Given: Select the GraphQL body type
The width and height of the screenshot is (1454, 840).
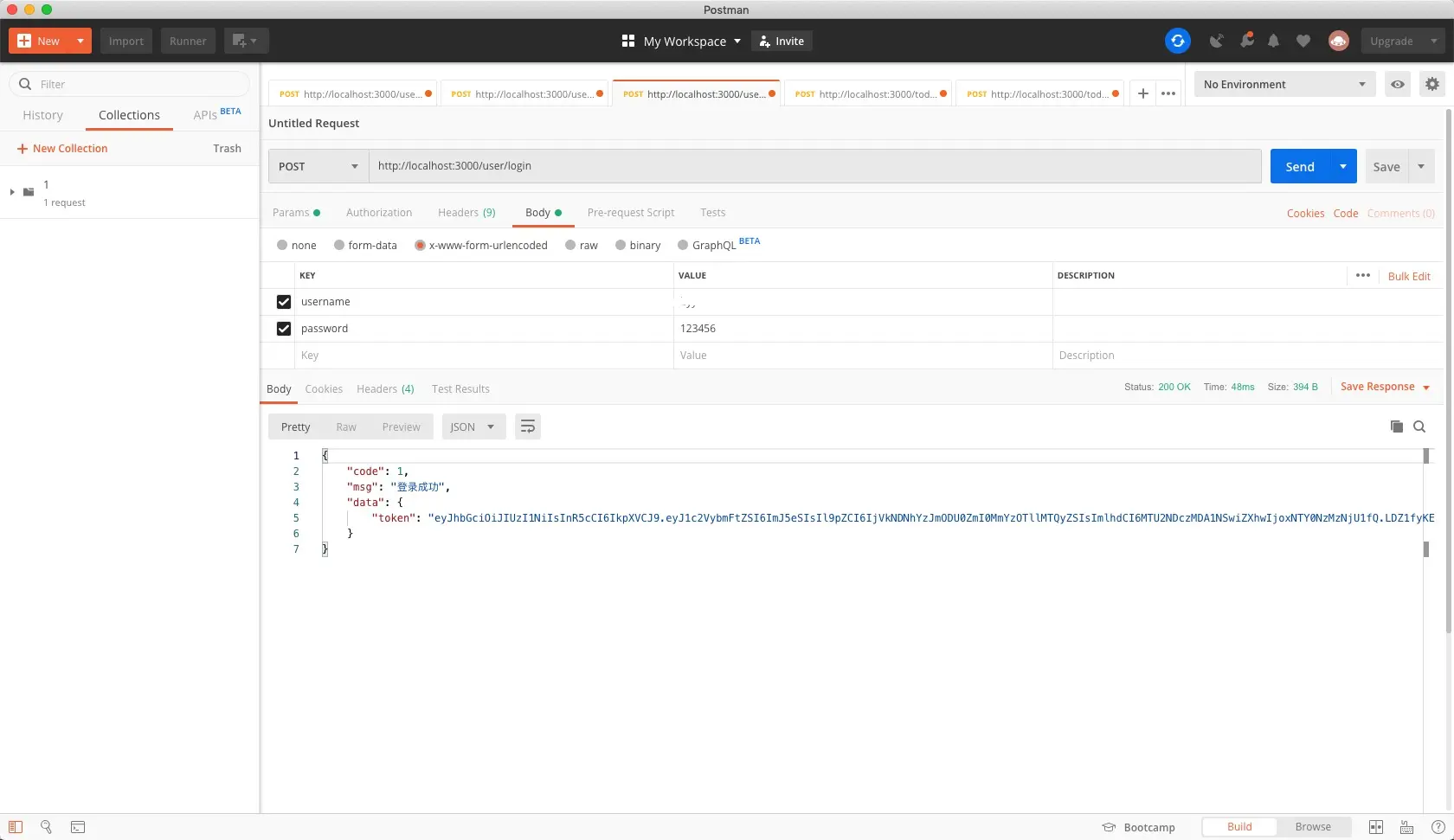Looking at the screenshot, I should (683, 245).
